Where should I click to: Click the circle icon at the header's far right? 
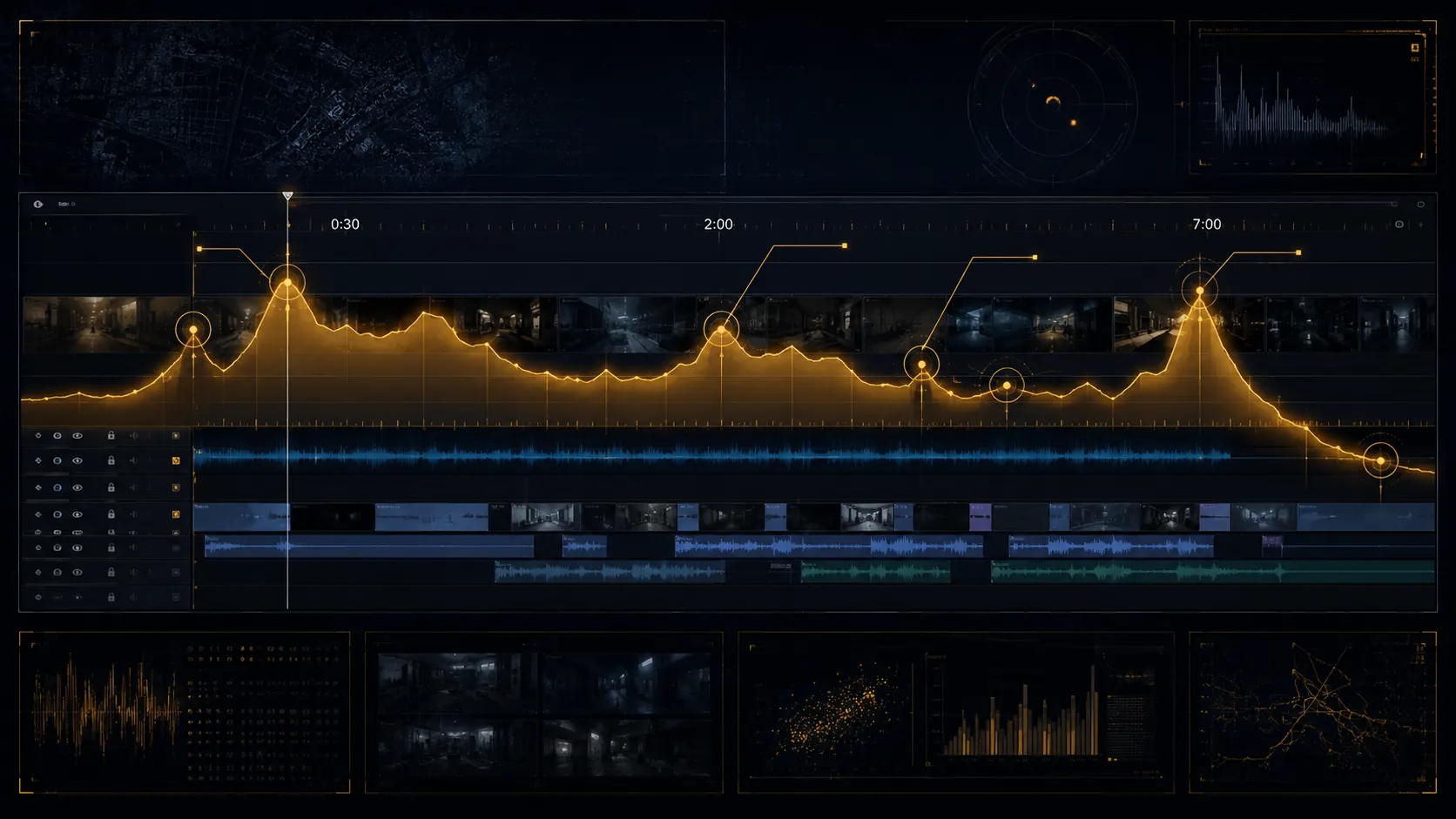pos(1420,205)
